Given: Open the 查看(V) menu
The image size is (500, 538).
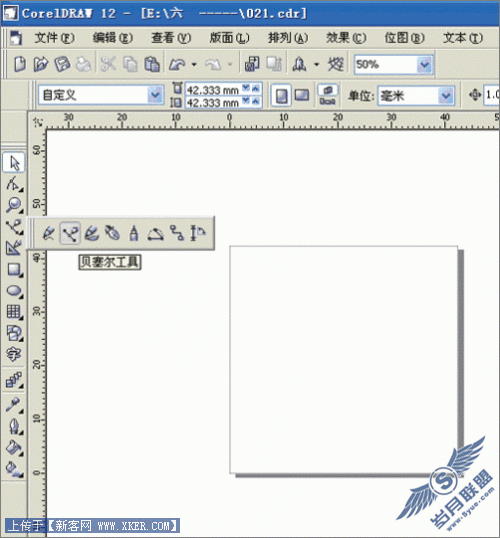Looking at the screenshot, I should coord(171,38).
